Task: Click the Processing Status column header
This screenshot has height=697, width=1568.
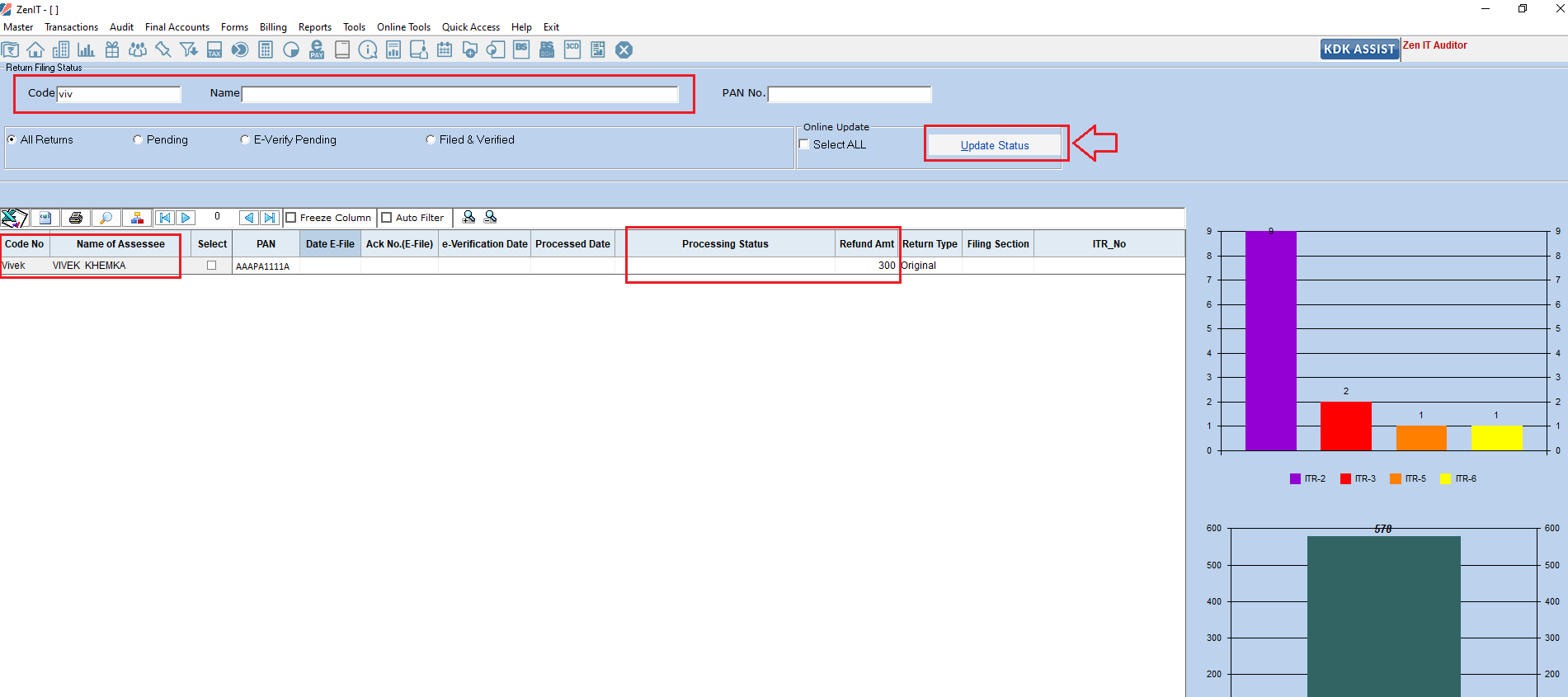Action: pyautogui.click(x=725, y=244)
